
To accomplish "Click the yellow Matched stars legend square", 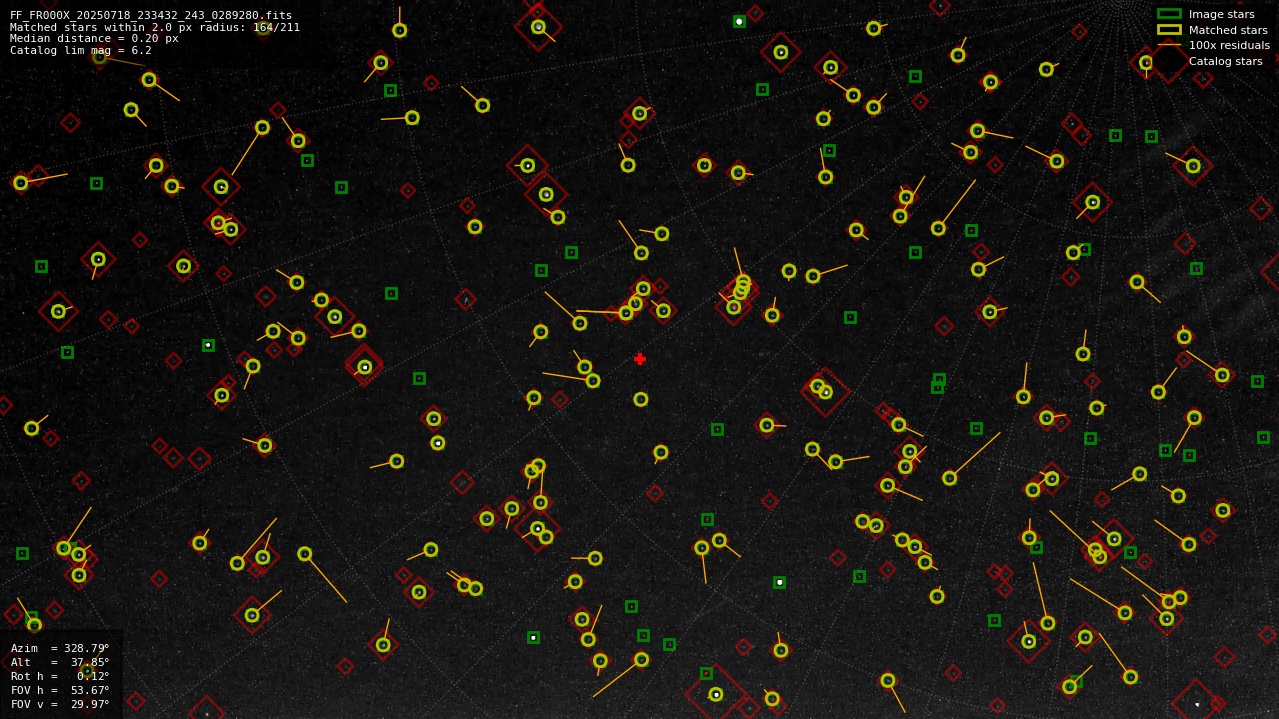I will (x=1169, y=30).
